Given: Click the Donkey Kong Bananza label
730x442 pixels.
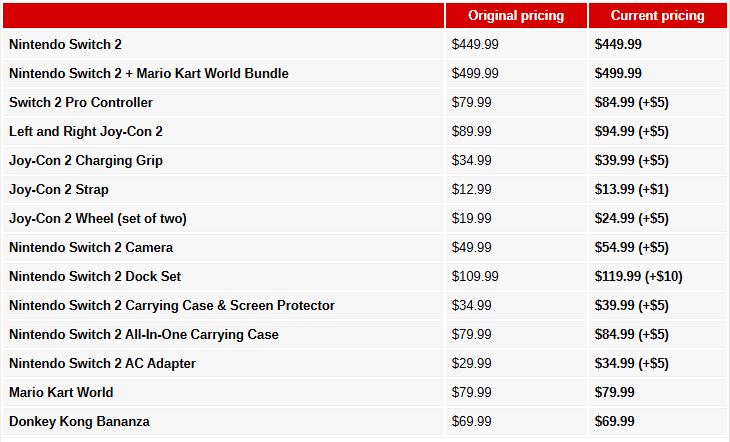Looking at the screenshot, I should 79,422.
